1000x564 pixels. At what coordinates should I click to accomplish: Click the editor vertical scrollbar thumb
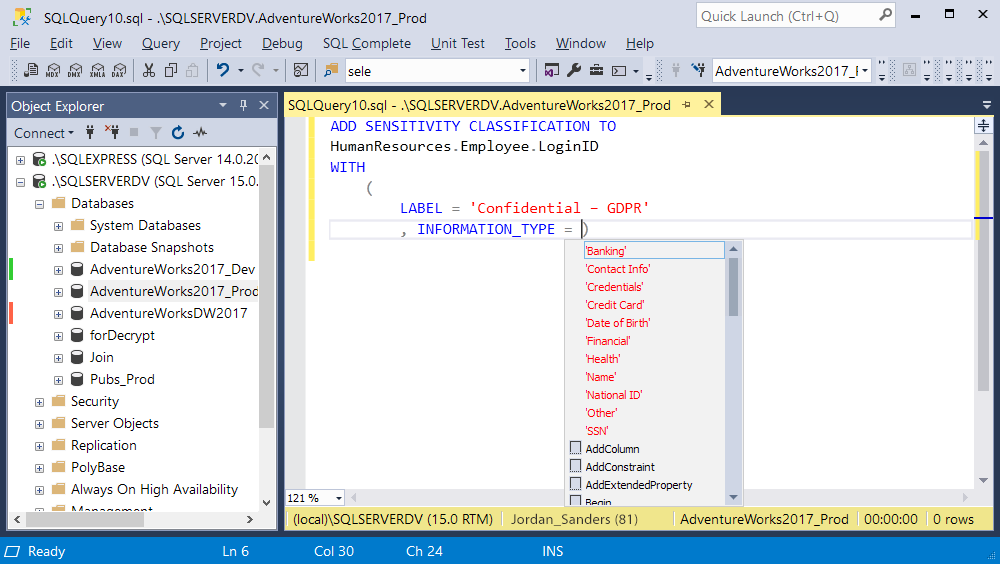pyautogui.click(x=983, y=271)
